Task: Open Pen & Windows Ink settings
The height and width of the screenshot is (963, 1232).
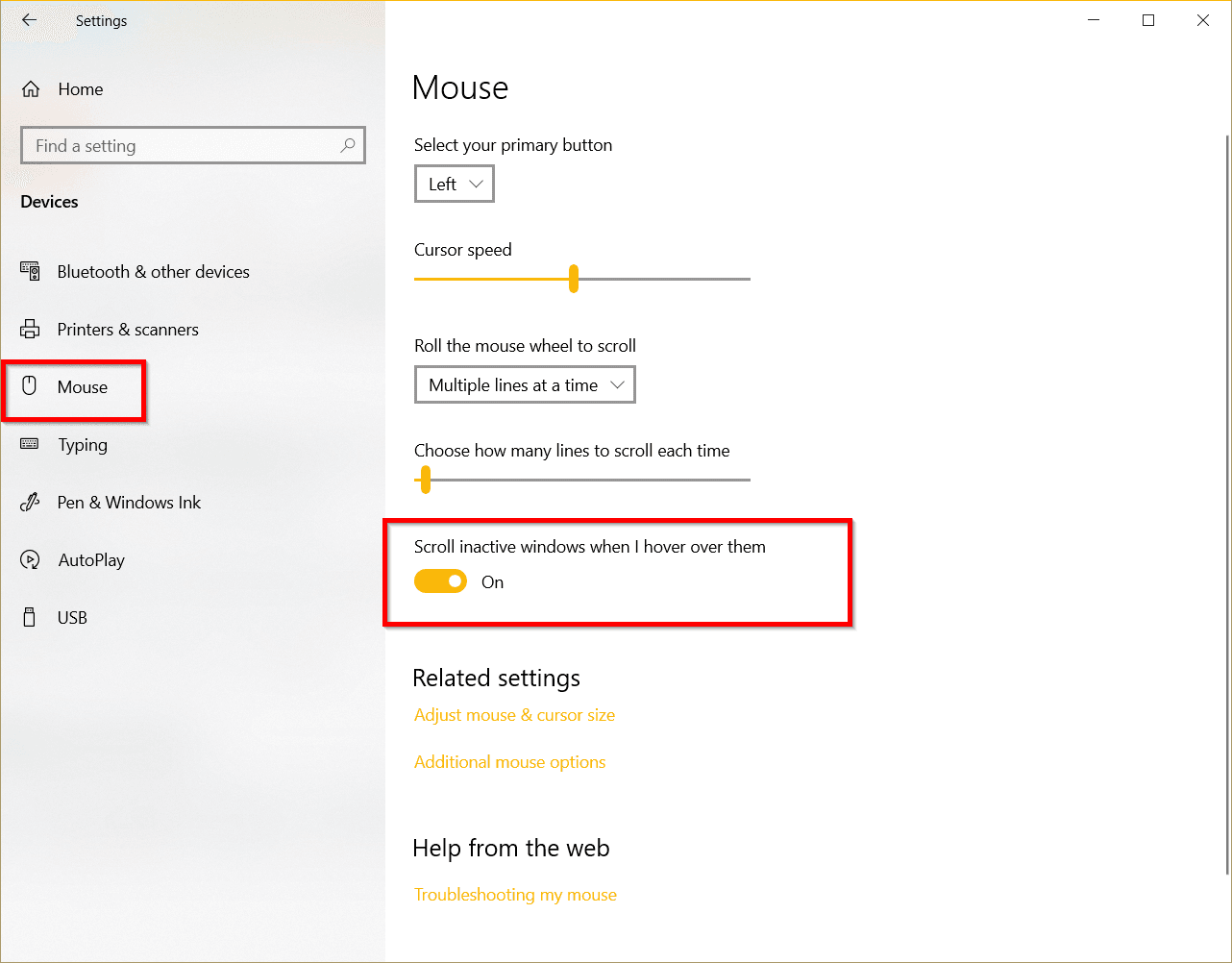Action: coord(129,502)
